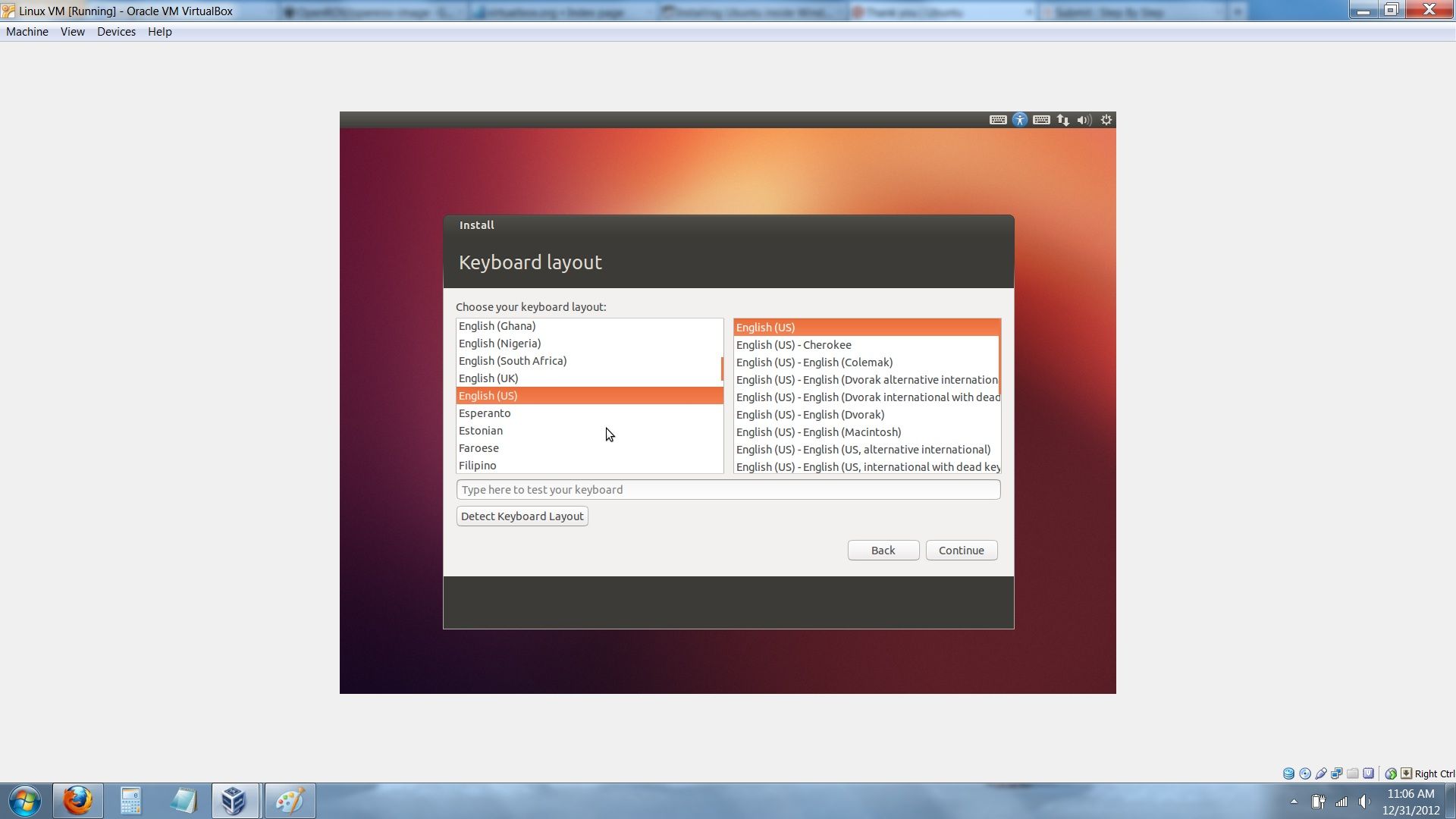Click the Detect Keyboard Layout button
Image resolution: width=1456 pixels, height=819 pixels.
coord(522,516)
